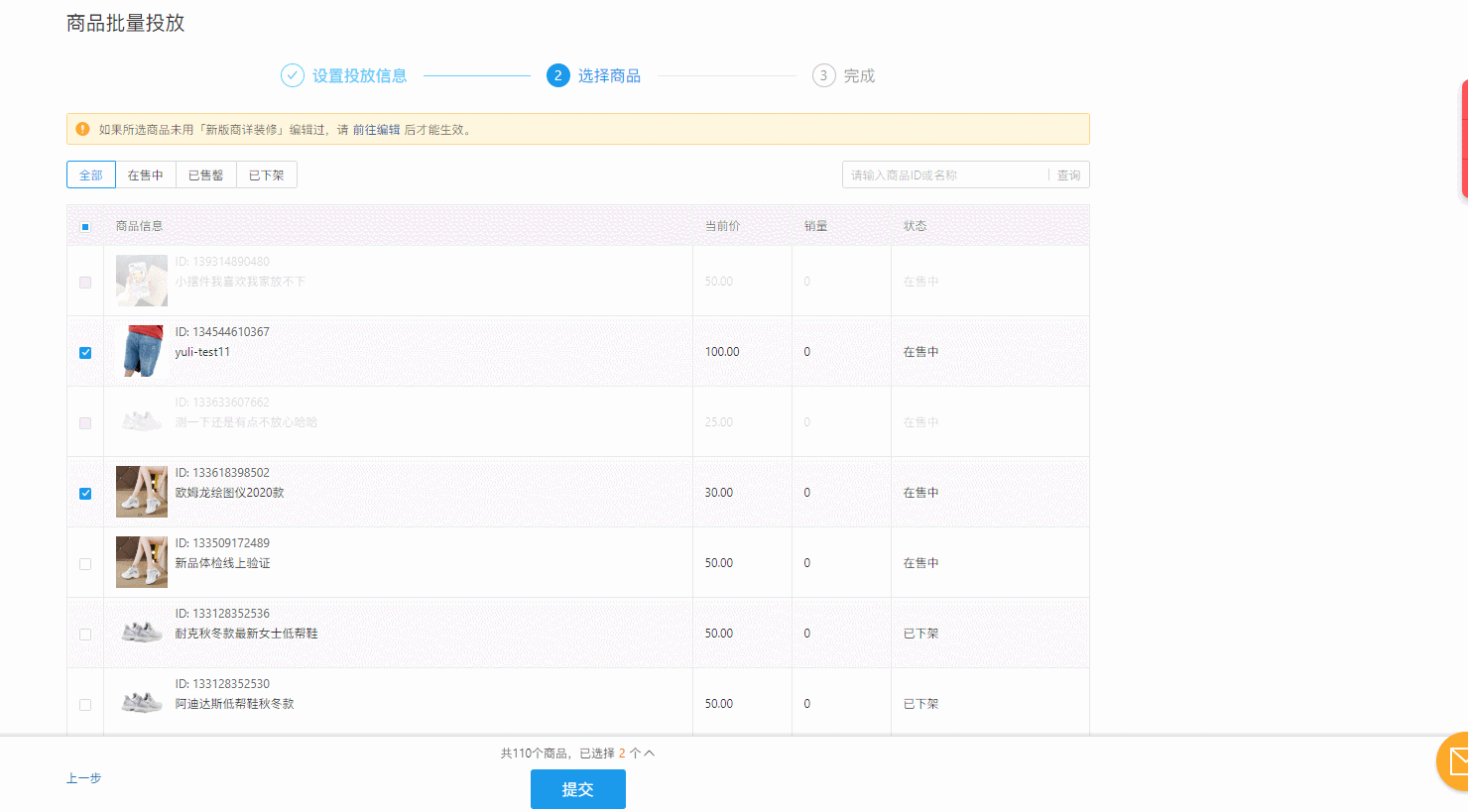Focus the product ID or name search field

(x=945, y=174)
